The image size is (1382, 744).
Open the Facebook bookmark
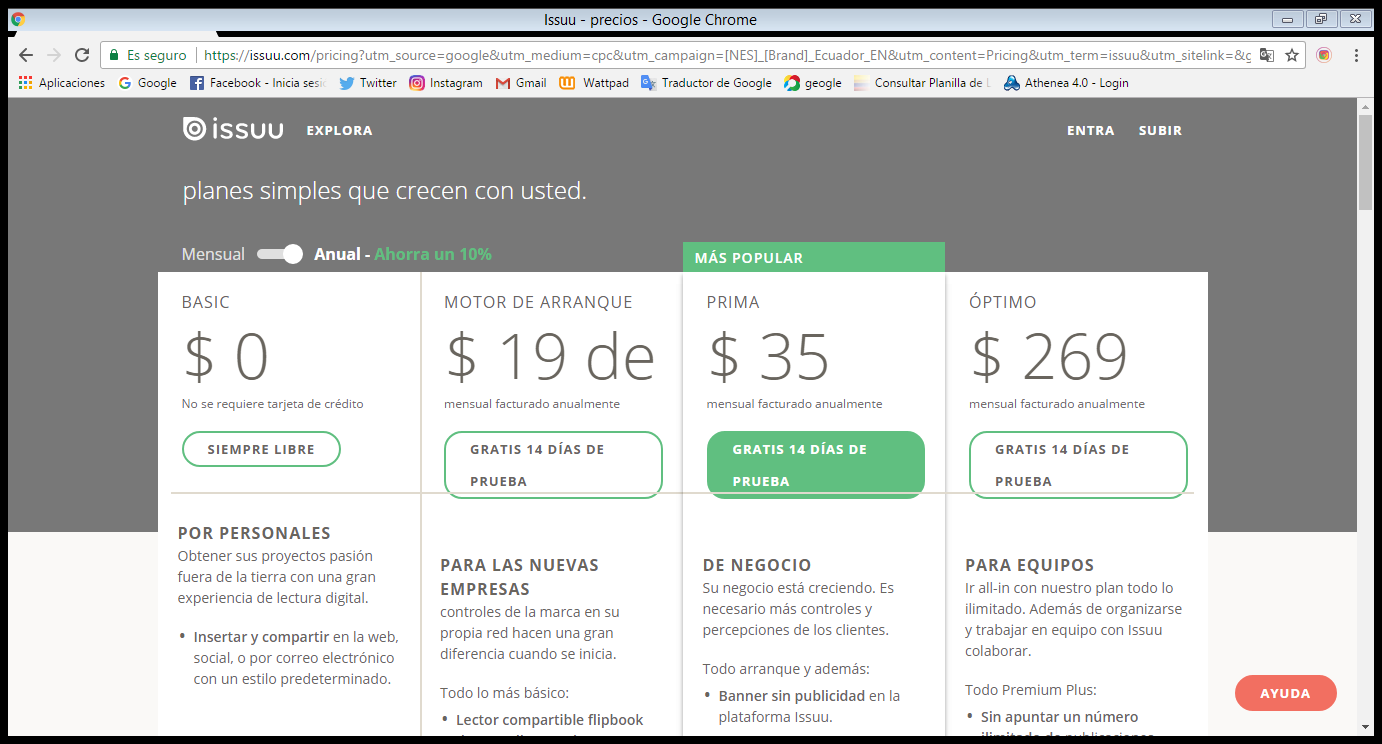click(x=258, y=83)
